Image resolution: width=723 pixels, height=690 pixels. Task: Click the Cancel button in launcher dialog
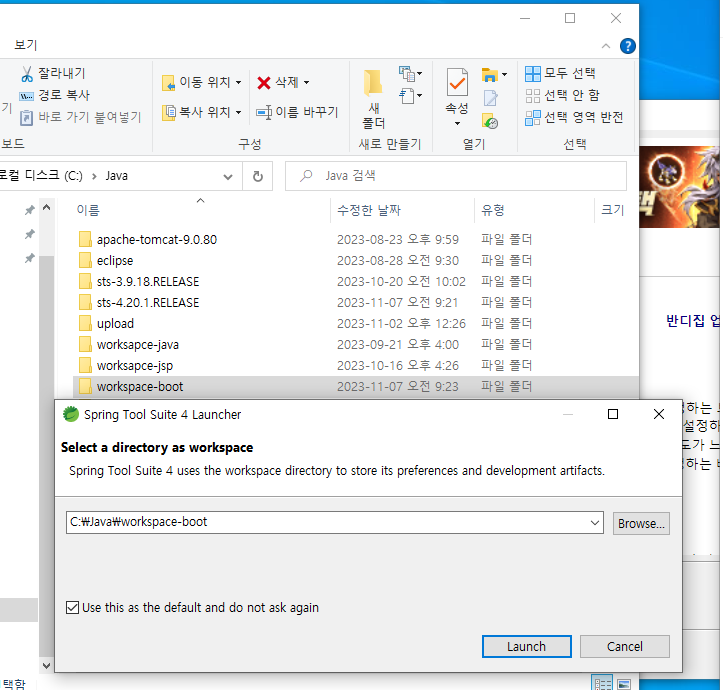624,647
